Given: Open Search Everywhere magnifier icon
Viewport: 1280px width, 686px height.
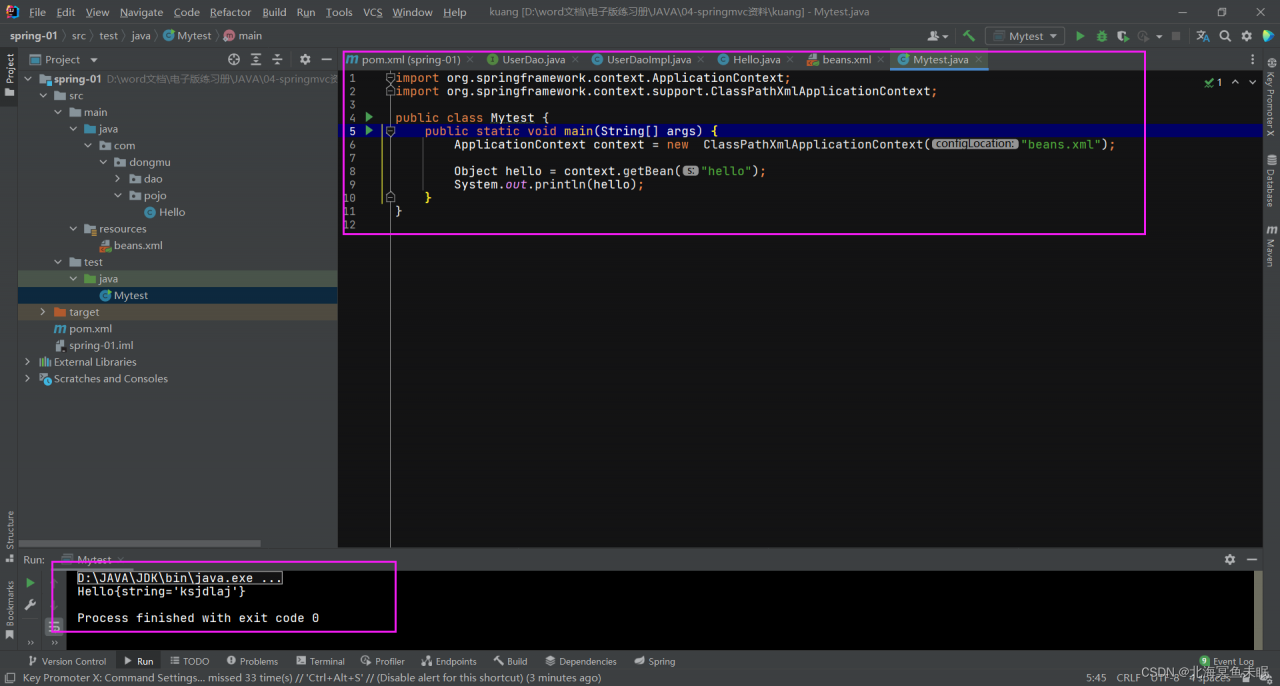Looking at the screenshot, I should click(1225, 36).
